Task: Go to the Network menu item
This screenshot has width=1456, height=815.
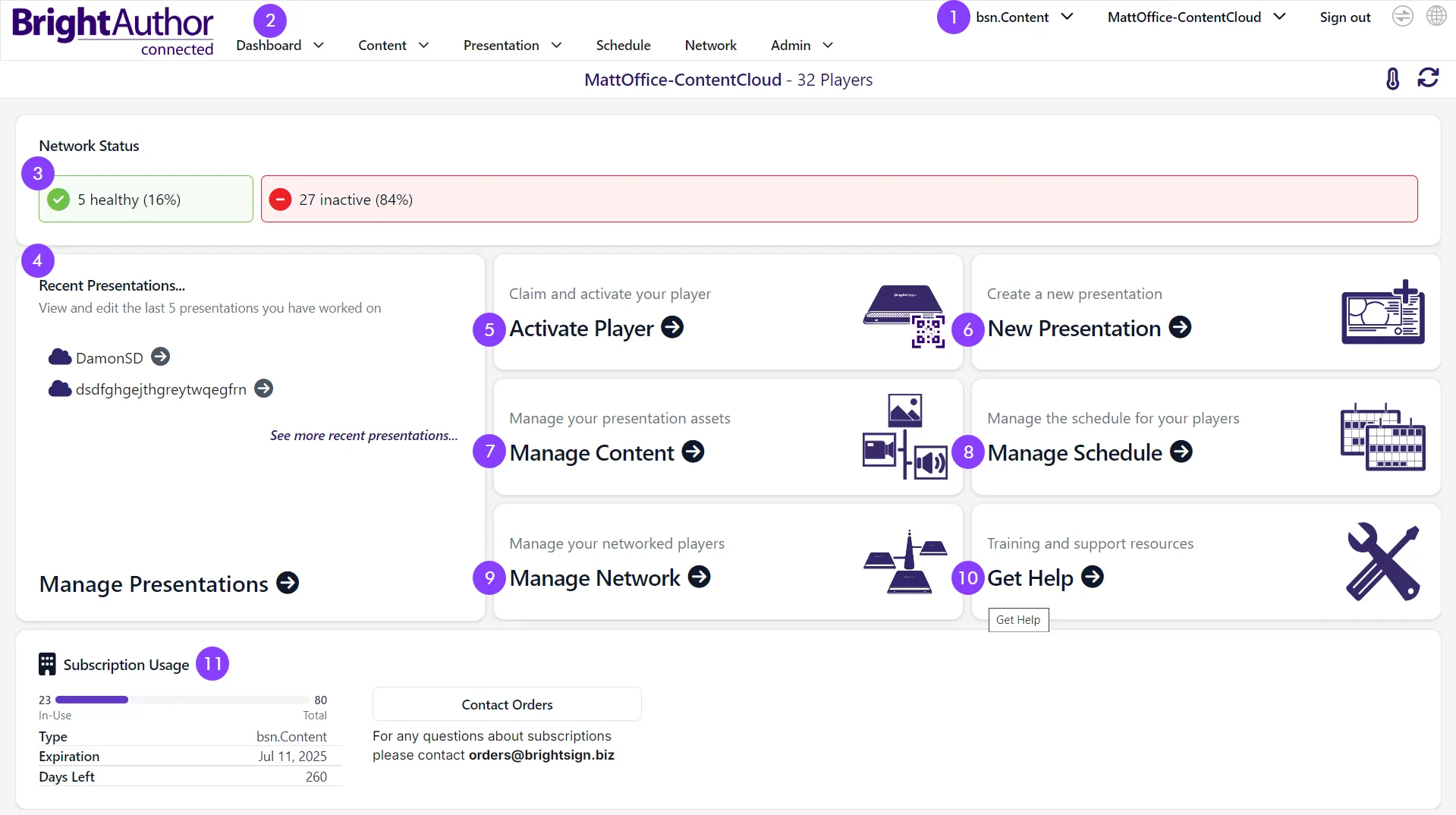Action: click(x=710, y=46)
